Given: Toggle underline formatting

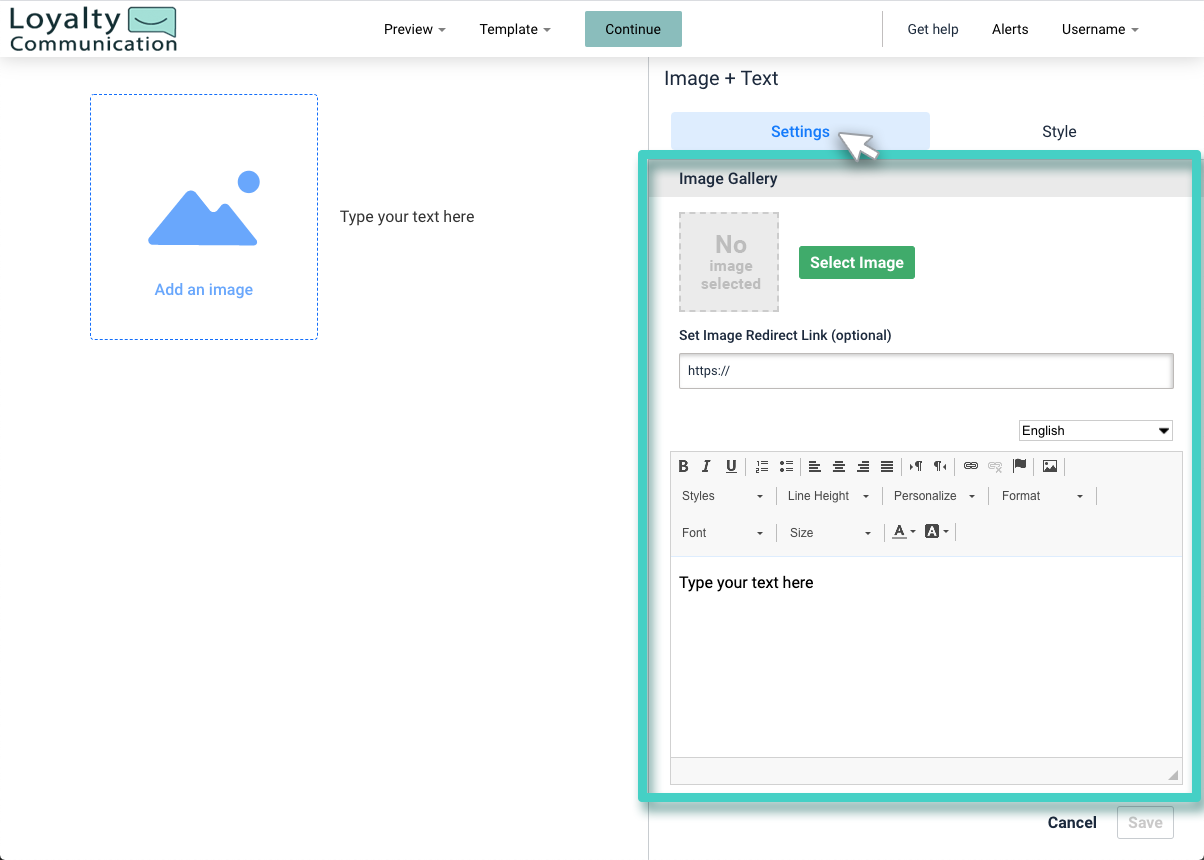Looking at the screenshot, I should click(x=731, y=466).
